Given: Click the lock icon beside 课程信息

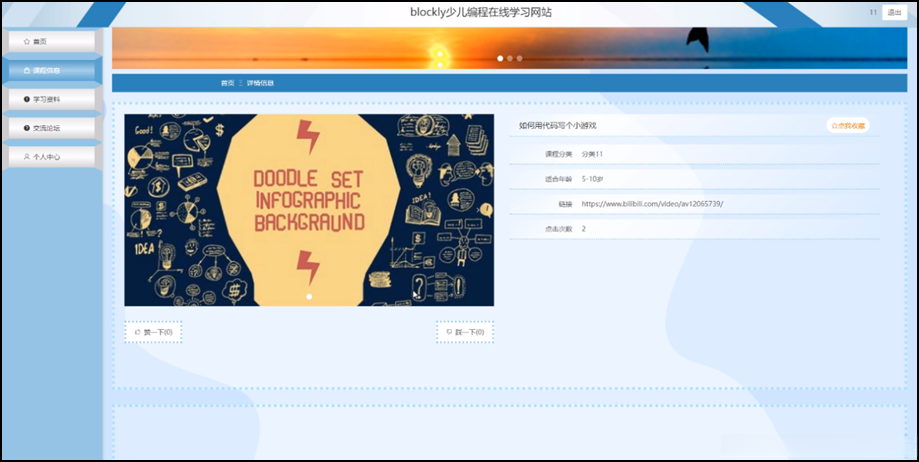Looking at the screenshot, I should (x=26, y=70).
